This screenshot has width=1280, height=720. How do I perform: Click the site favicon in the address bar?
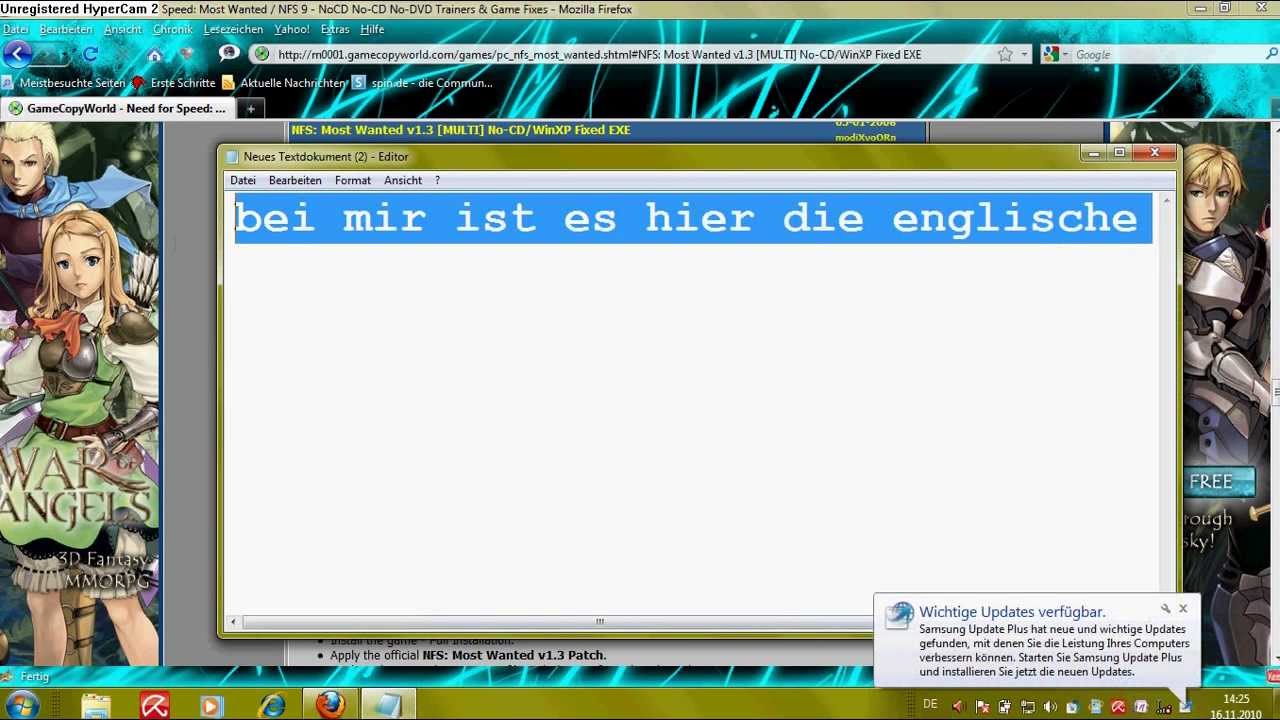(x=262, y=54)
